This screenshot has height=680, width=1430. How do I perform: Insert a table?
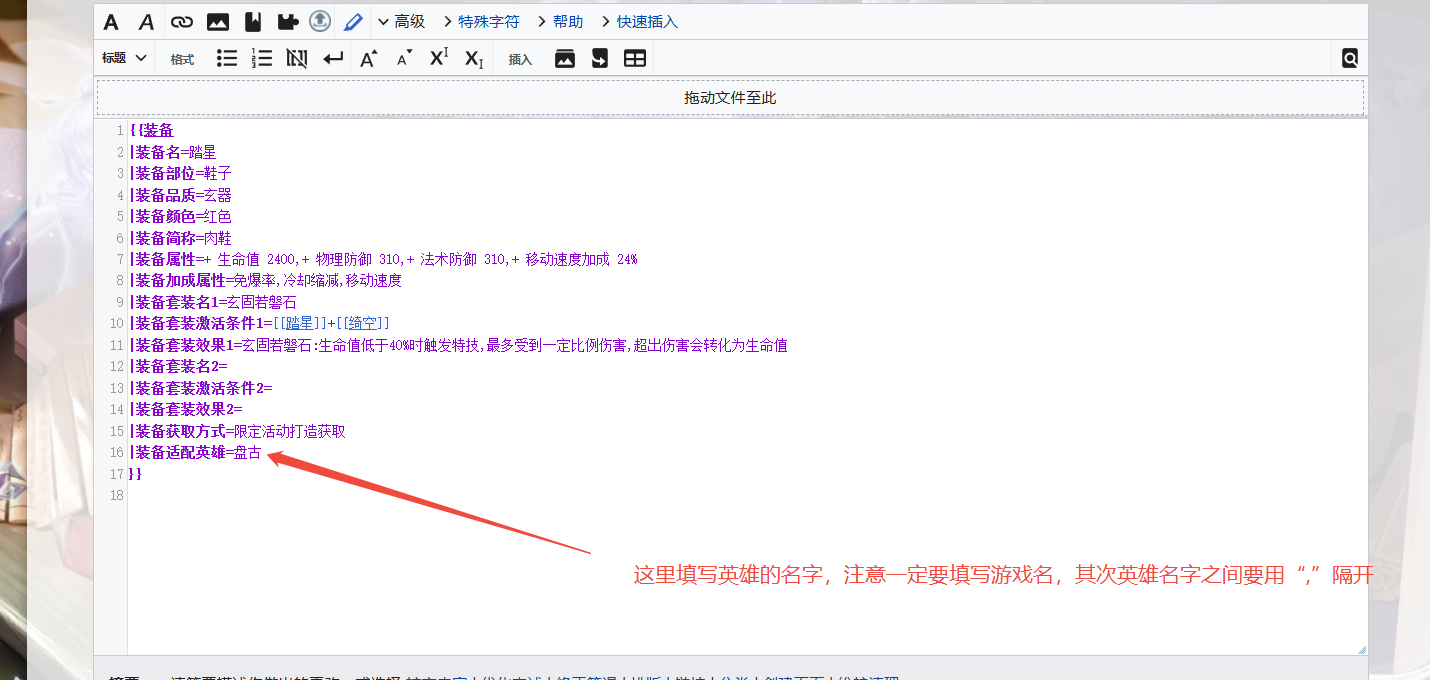[635, 58]
